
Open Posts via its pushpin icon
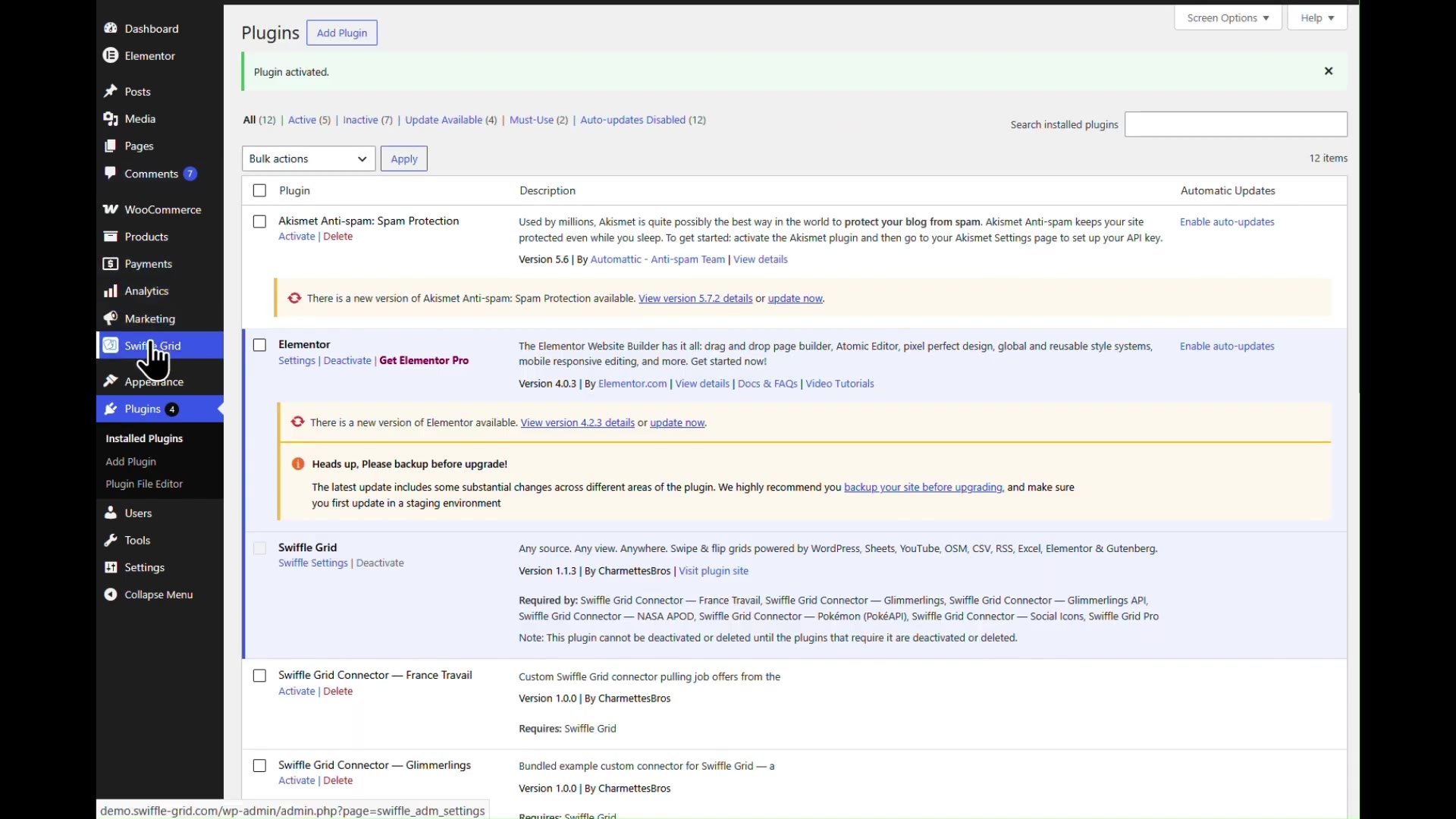click(111, 91)
